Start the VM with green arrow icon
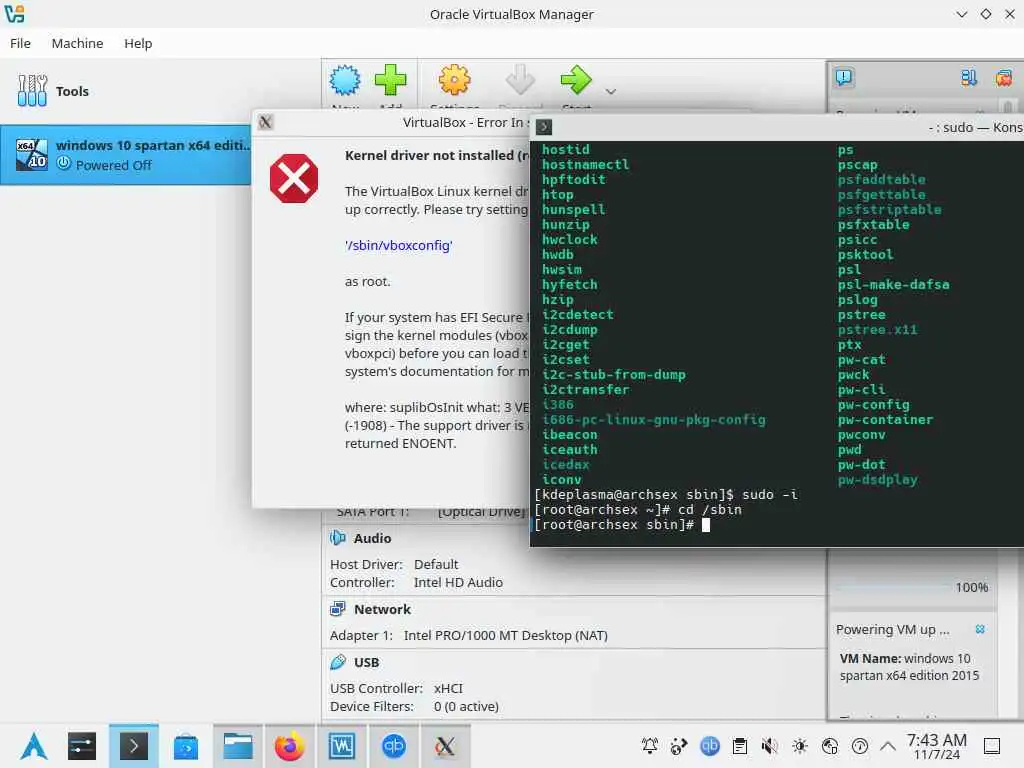 pos(576,80)
